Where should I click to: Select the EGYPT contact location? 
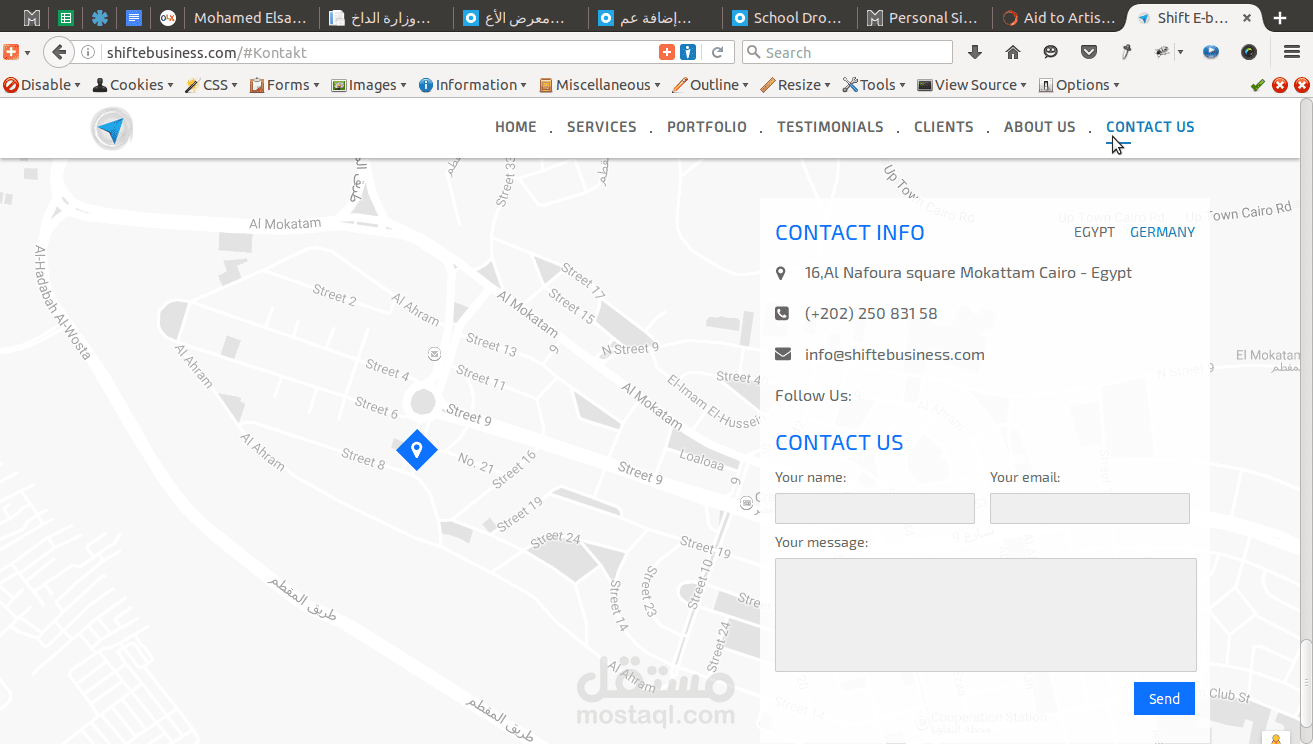click(x=1094, y=232)
